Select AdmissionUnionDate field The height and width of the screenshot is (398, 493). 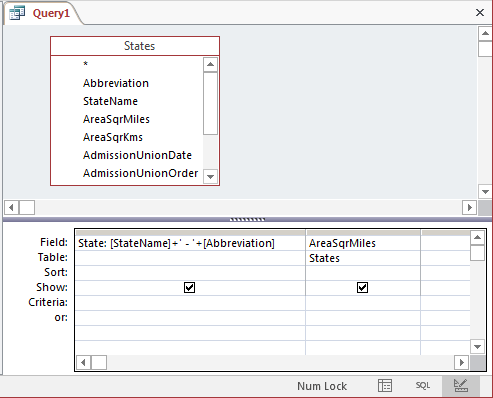click(137, 155)
